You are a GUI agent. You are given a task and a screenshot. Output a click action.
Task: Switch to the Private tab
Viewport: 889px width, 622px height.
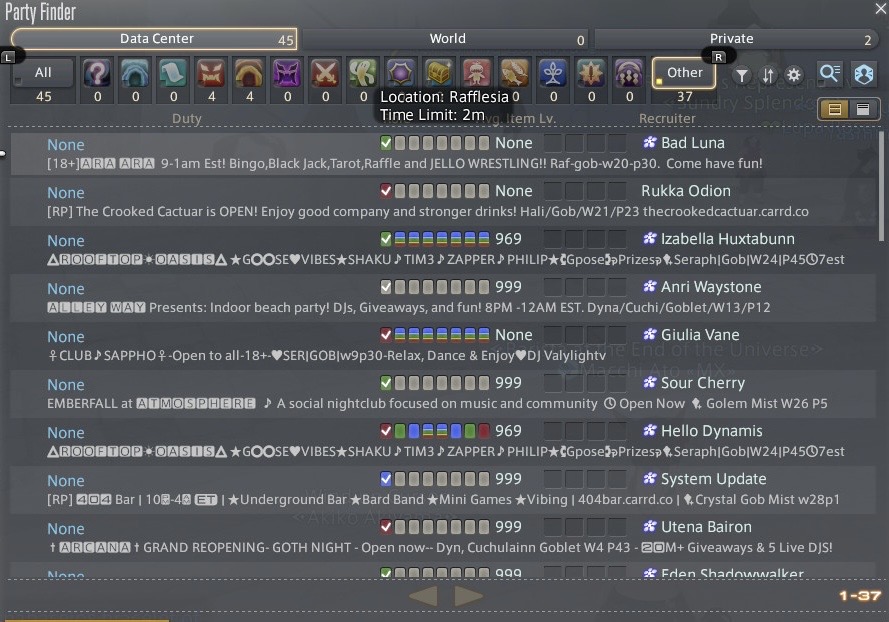point(735,39)
